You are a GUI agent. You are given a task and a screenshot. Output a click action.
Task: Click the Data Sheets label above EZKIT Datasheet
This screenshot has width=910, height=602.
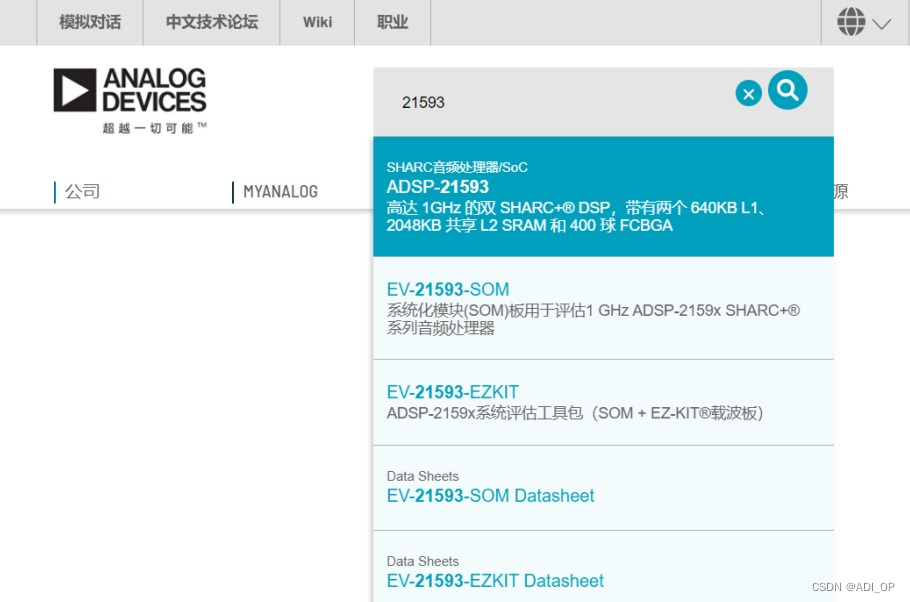(422, 561)
